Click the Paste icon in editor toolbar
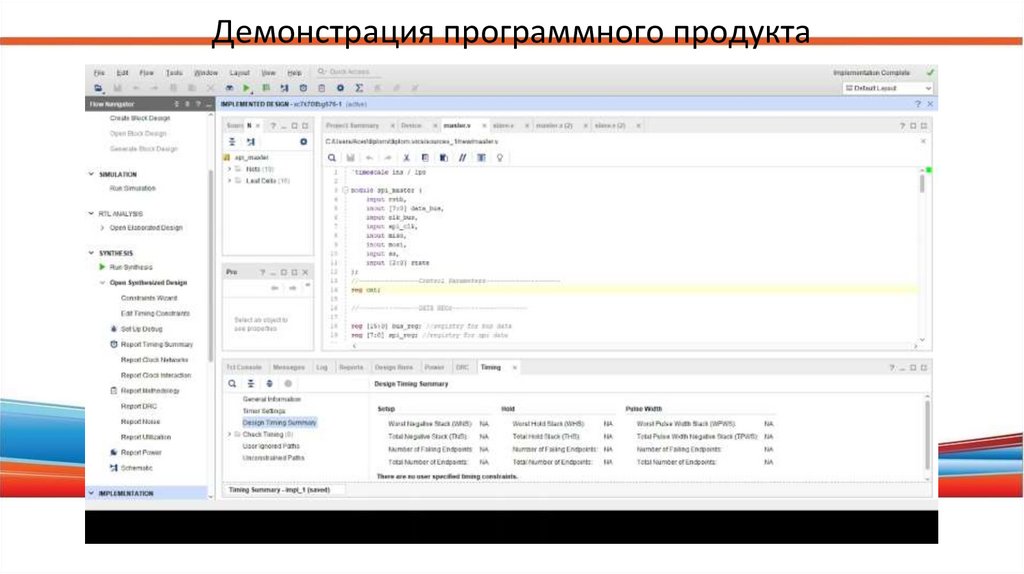1024x574 pixels. click(443, 157)
